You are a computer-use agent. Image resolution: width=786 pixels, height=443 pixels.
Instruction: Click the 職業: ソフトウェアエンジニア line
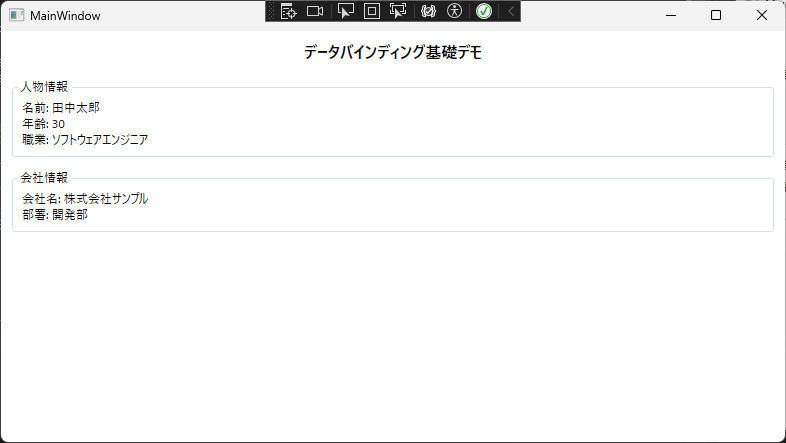85,140
